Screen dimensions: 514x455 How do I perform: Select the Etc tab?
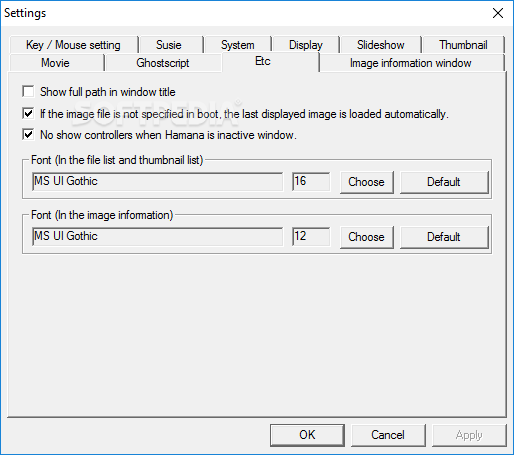(270, 62)
